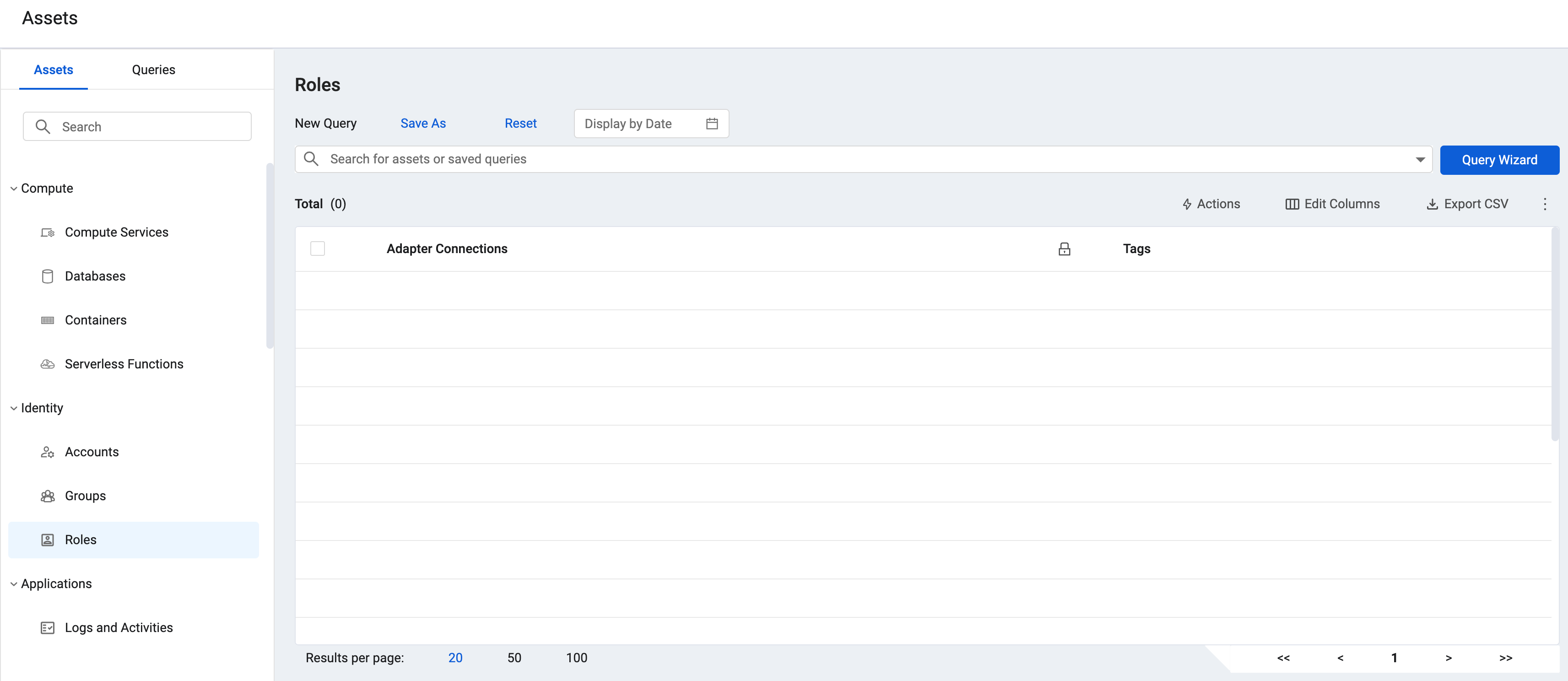Open the calendar icon in Display by Date
Image resolution: width=1568 pixels, height=681 pixels.
coord(712,124)
